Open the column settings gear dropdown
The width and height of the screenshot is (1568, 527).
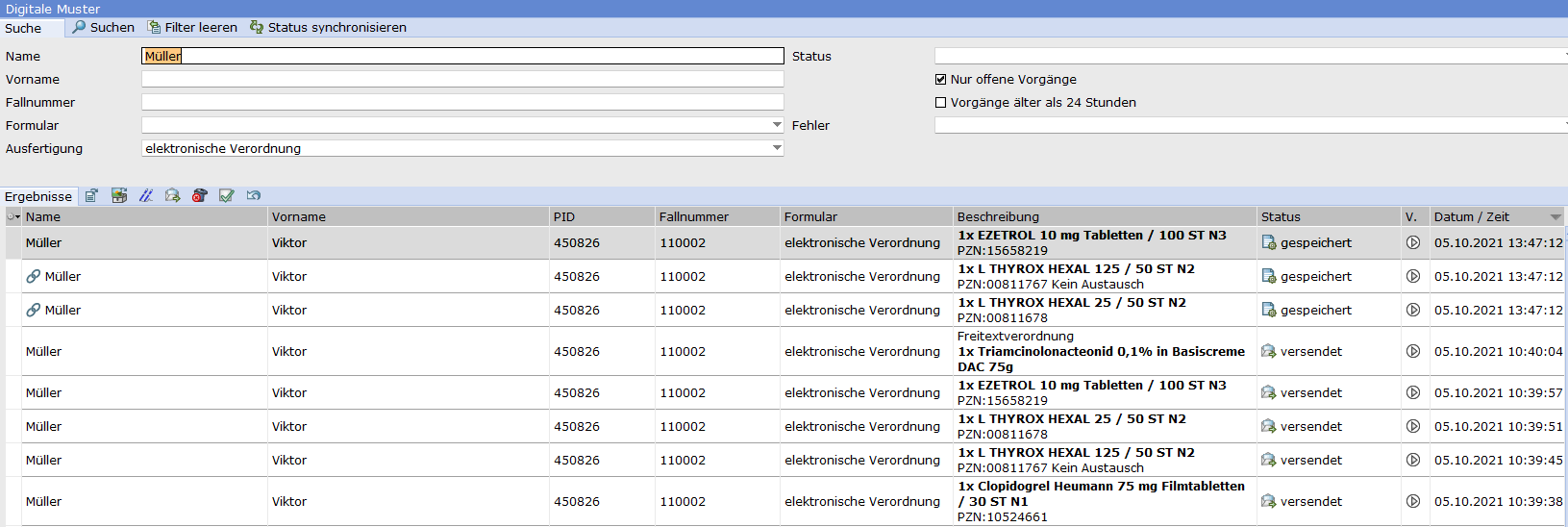[x=13, y=216]
